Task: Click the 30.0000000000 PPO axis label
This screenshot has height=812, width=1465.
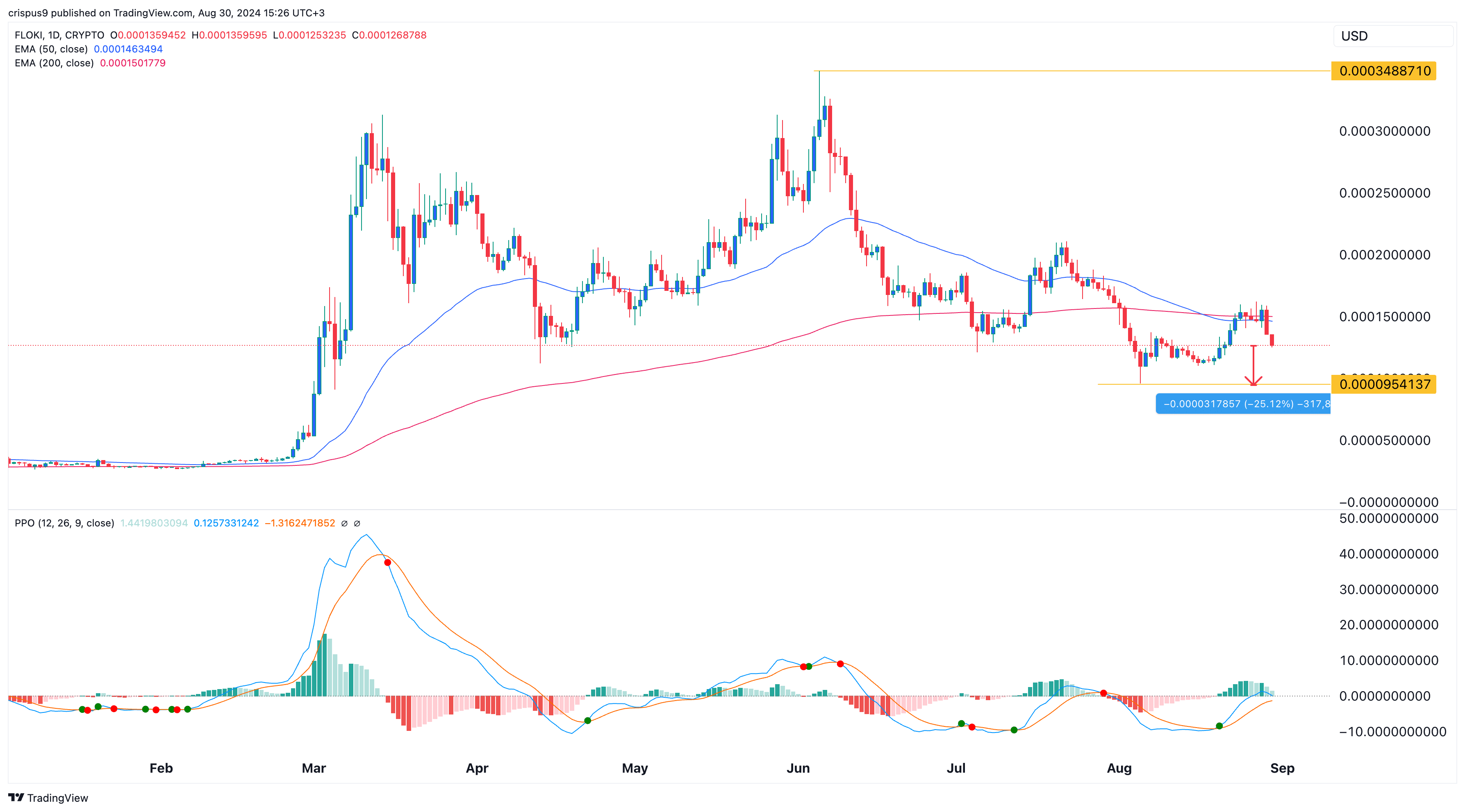Action: (x=1389, y=589)
